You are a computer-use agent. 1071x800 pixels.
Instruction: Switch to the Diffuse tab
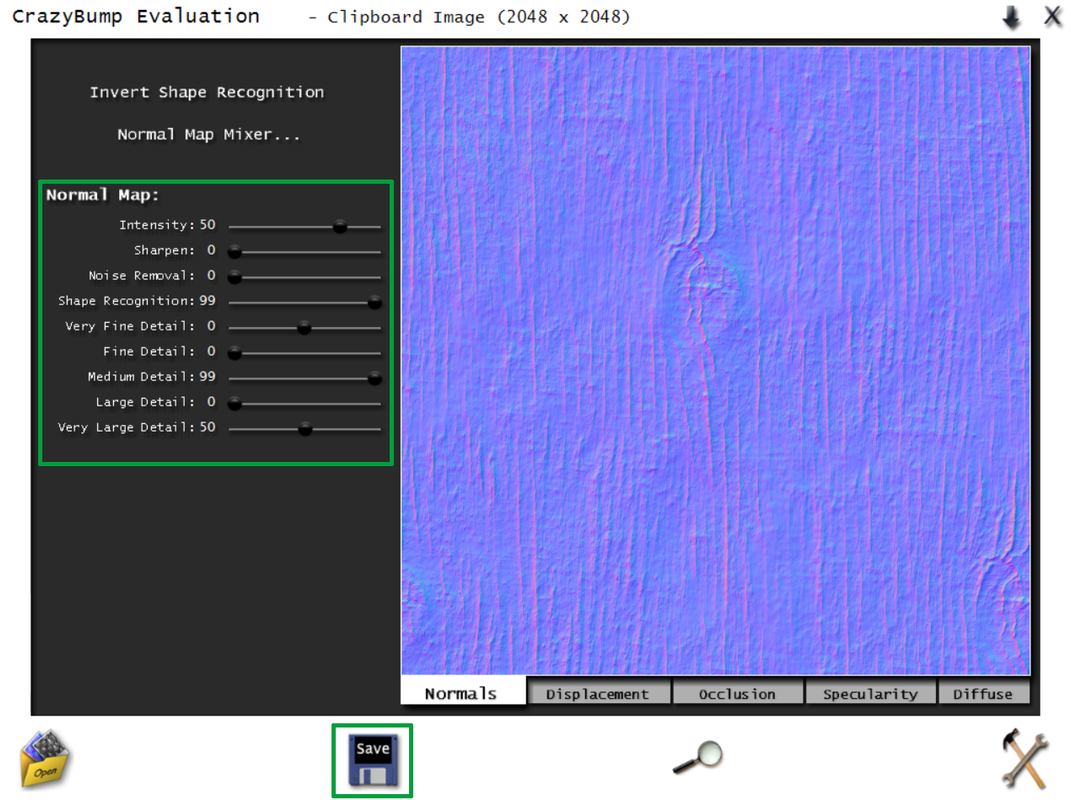pyautogui.click(x=983, y=693)
